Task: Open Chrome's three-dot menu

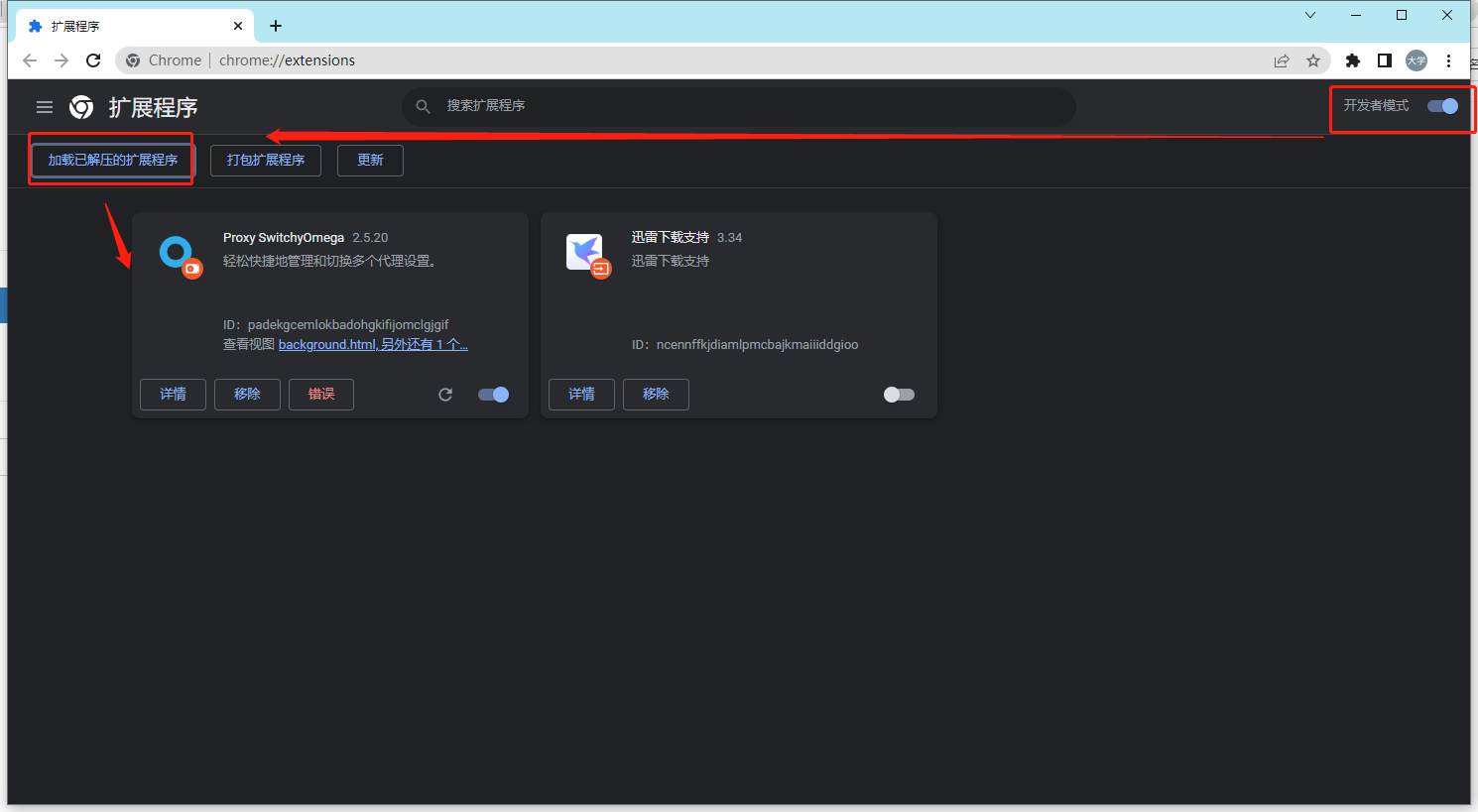Action: tap(1448, 60)
